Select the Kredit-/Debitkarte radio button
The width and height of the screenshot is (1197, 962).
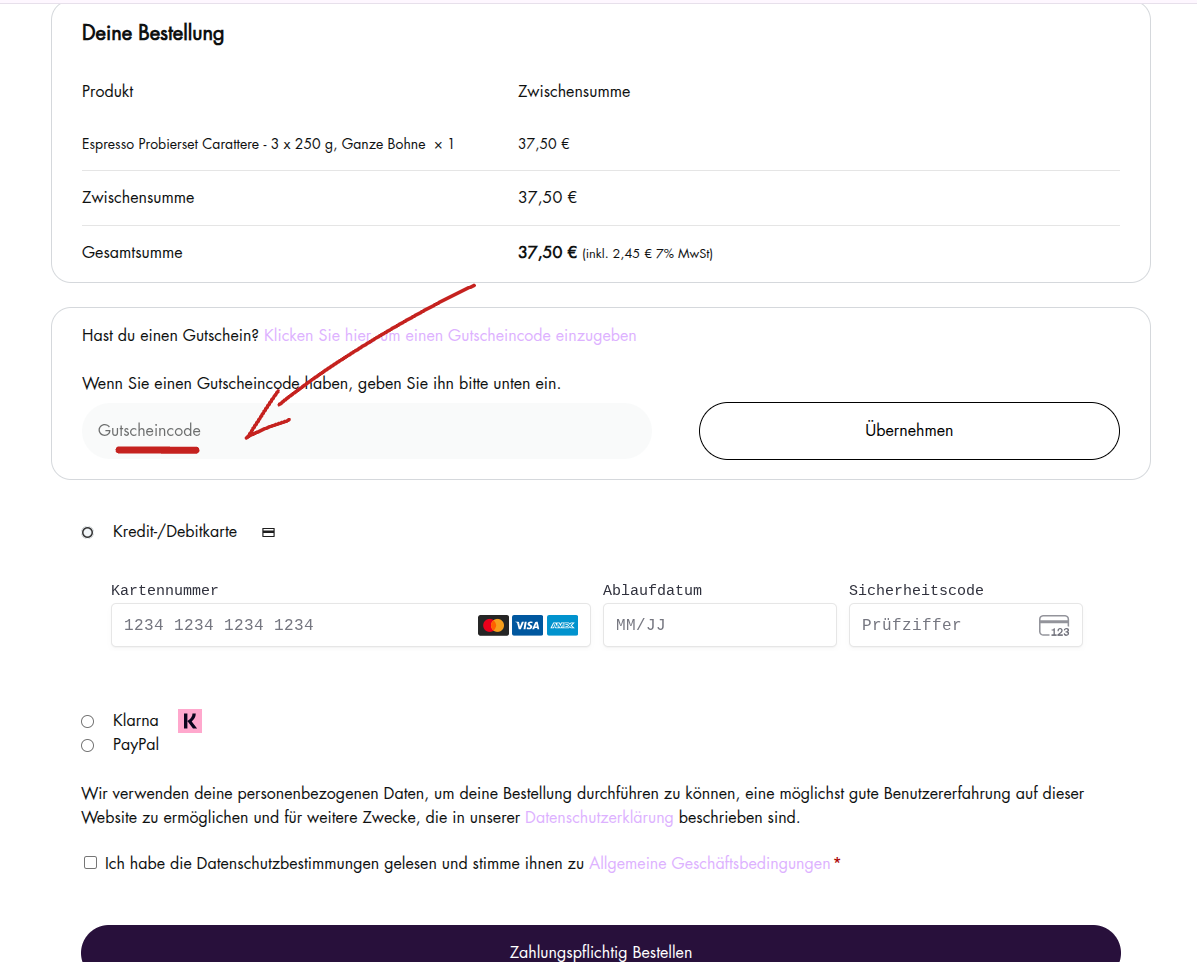pos(88,533)
